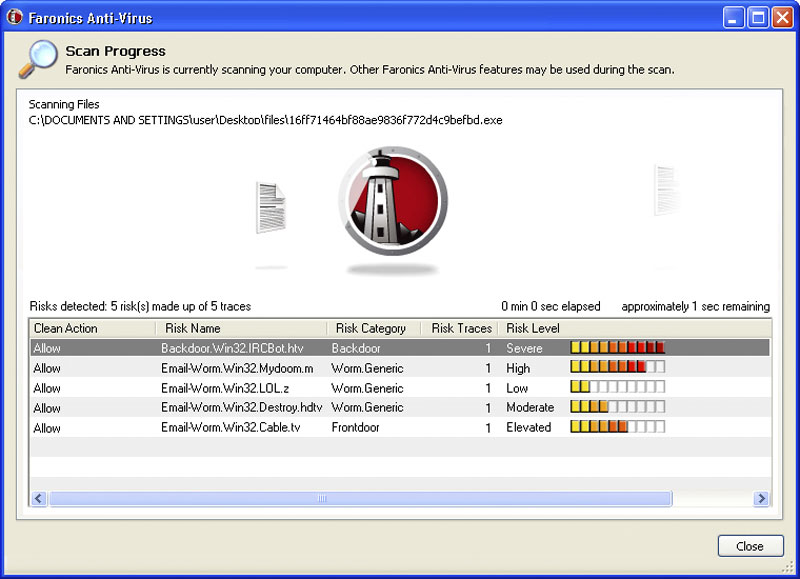The image size is (800, 579).
Task: Click the document icon left of lighthouse
Action: [x=271, y=208]
